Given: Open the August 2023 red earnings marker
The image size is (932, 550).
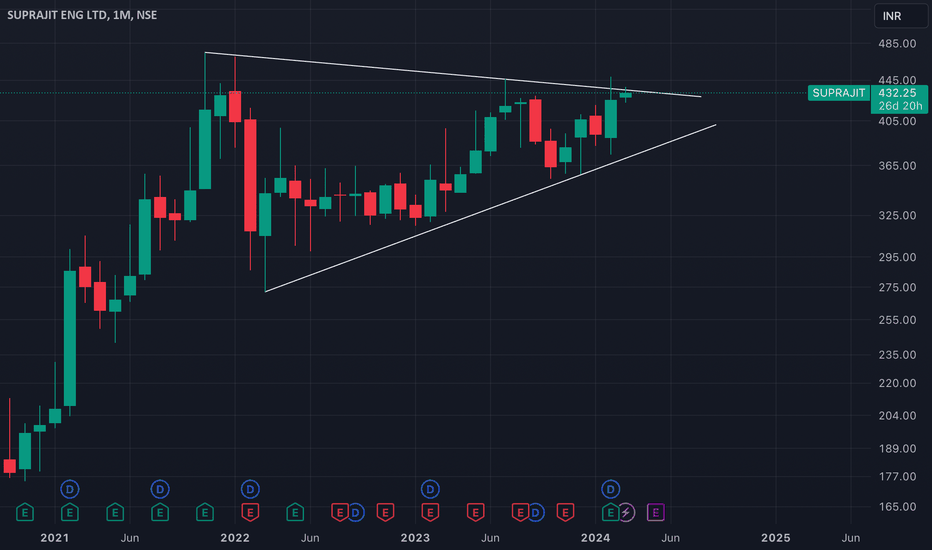Looking at the screenshot, I should (520, 512).
